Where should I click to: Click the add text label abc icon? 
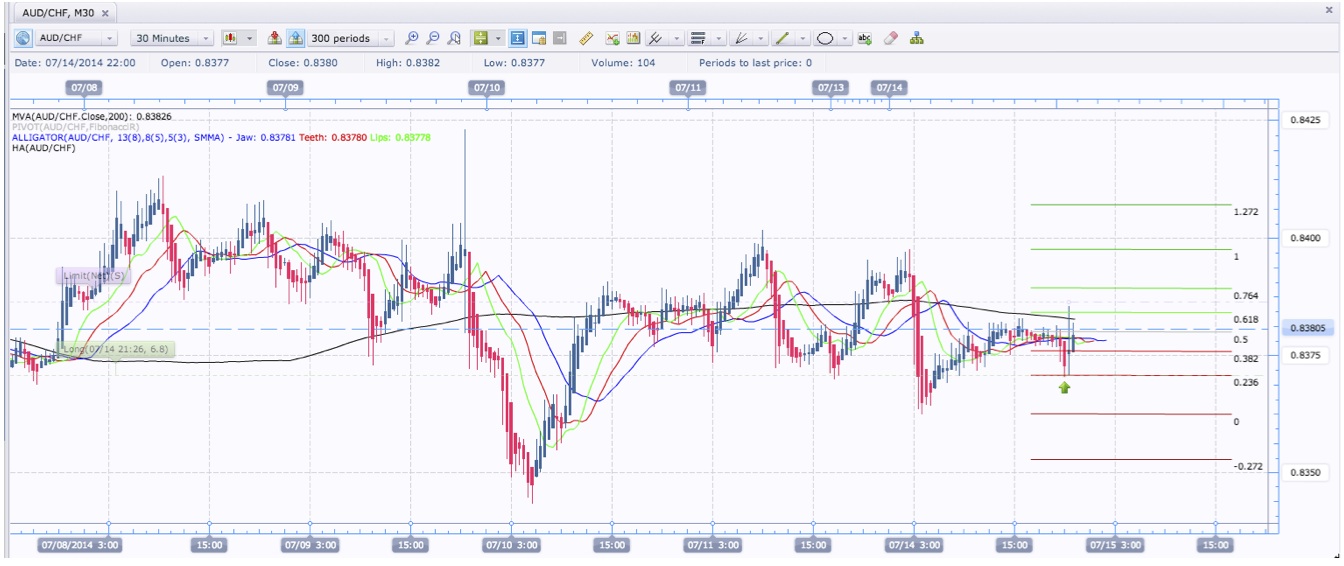click(x=865, y=38)
